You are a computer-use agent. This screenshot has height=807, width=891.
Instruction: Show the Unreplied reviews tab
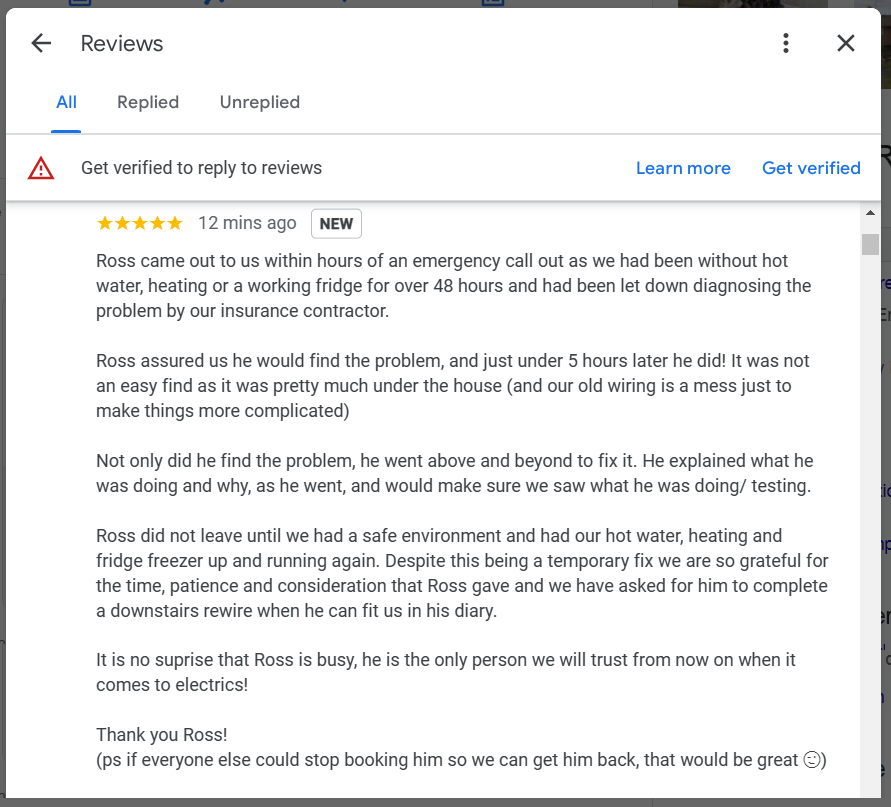click(x=260, y=102)
